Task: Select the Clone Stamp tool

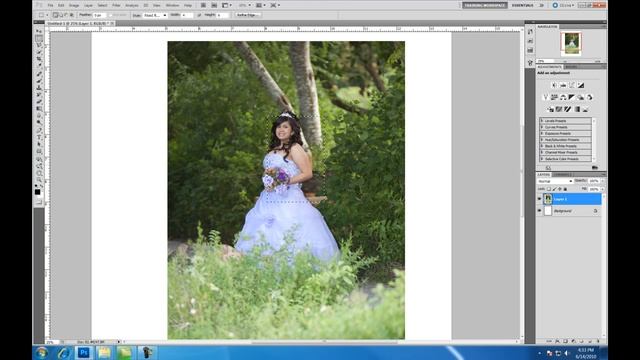Action: coord(39,88)
